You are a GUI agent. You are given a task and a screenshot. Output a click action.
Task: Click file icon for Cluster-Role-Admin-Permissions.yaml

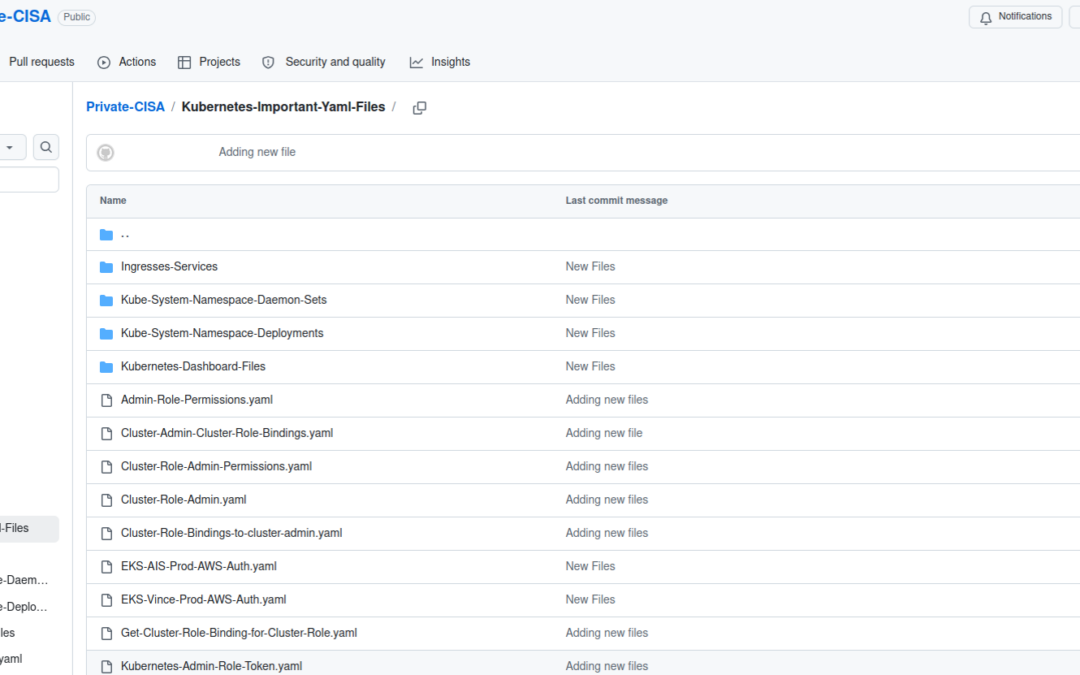pyautogui.click(x=106, y=467)
